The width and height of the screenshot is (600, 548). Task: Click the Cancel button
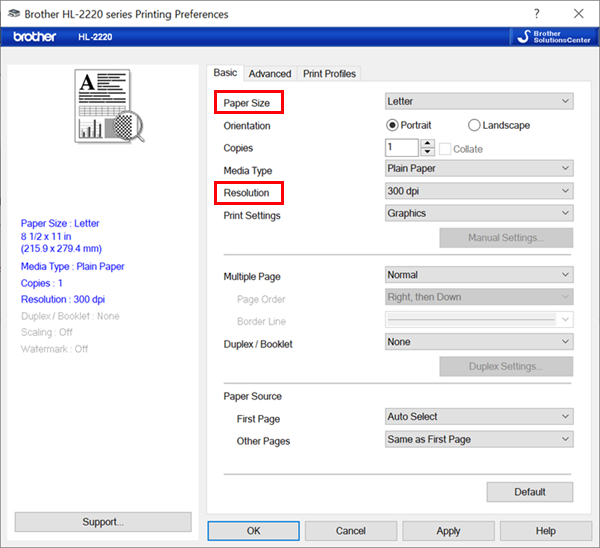pos(351,531)
